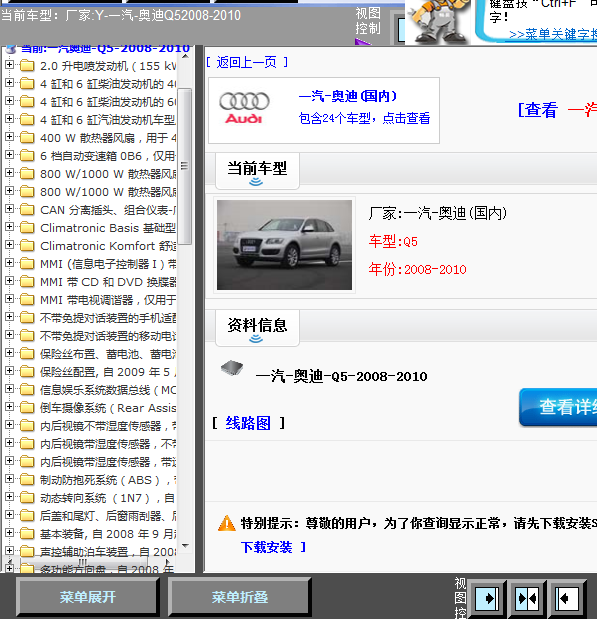Click 包含24个车型，点击查看 link
The width and height of the screenshot is (597, 619).
[364, 118]
